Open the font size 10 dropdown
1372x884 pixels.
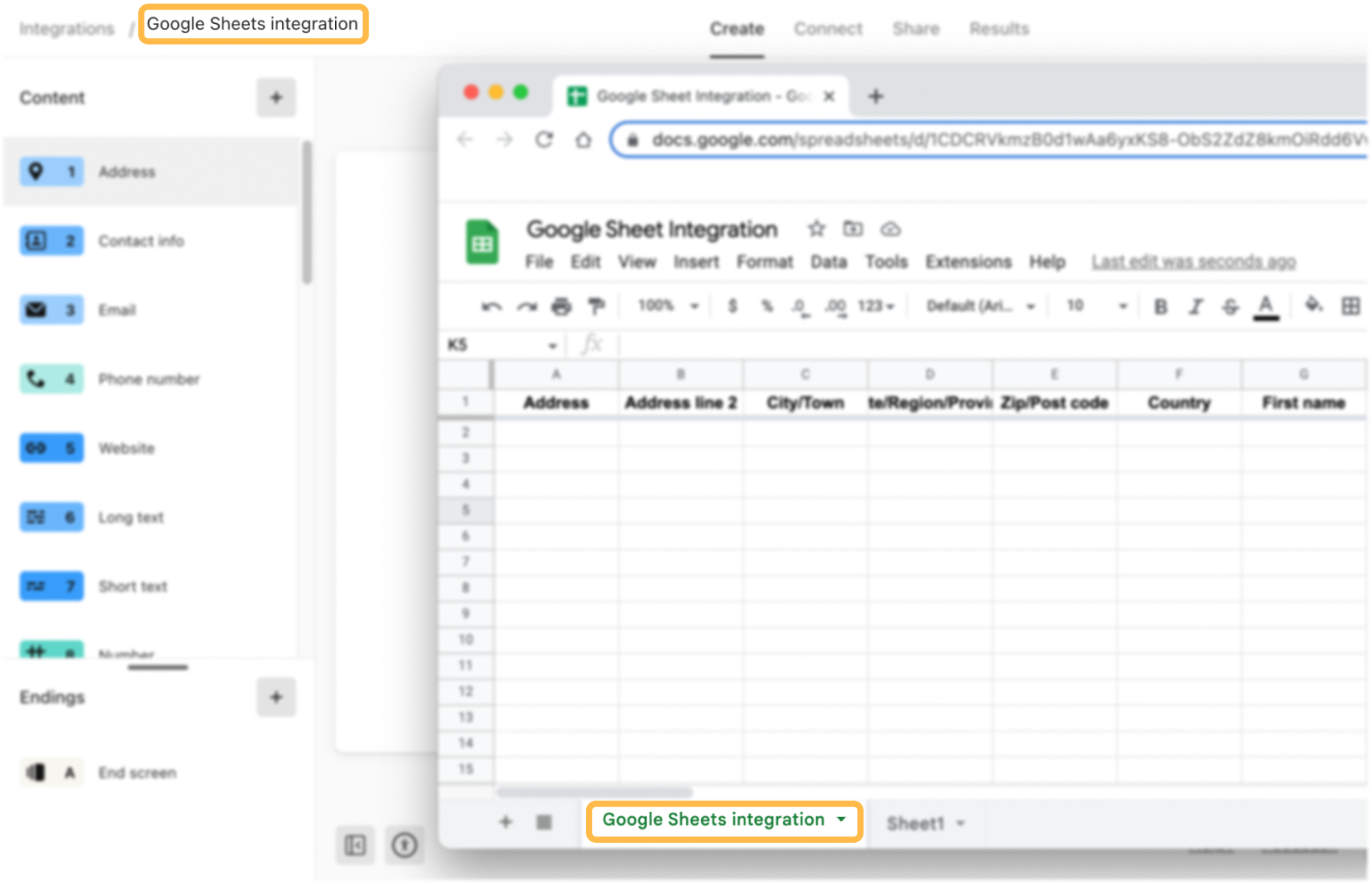(x=1097, y=306)
